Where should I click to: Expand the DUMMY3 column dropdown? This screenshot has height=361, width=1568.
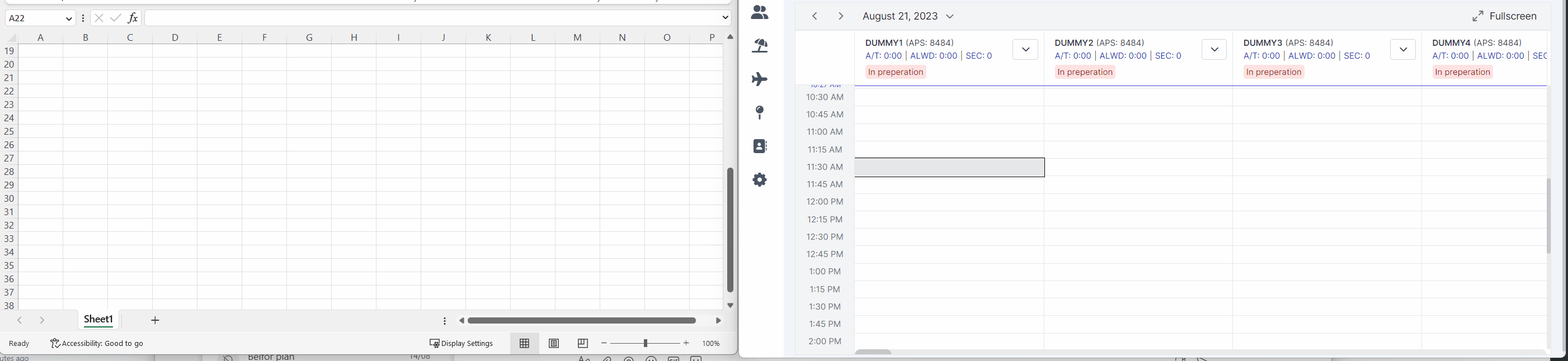pos(1402,50)
